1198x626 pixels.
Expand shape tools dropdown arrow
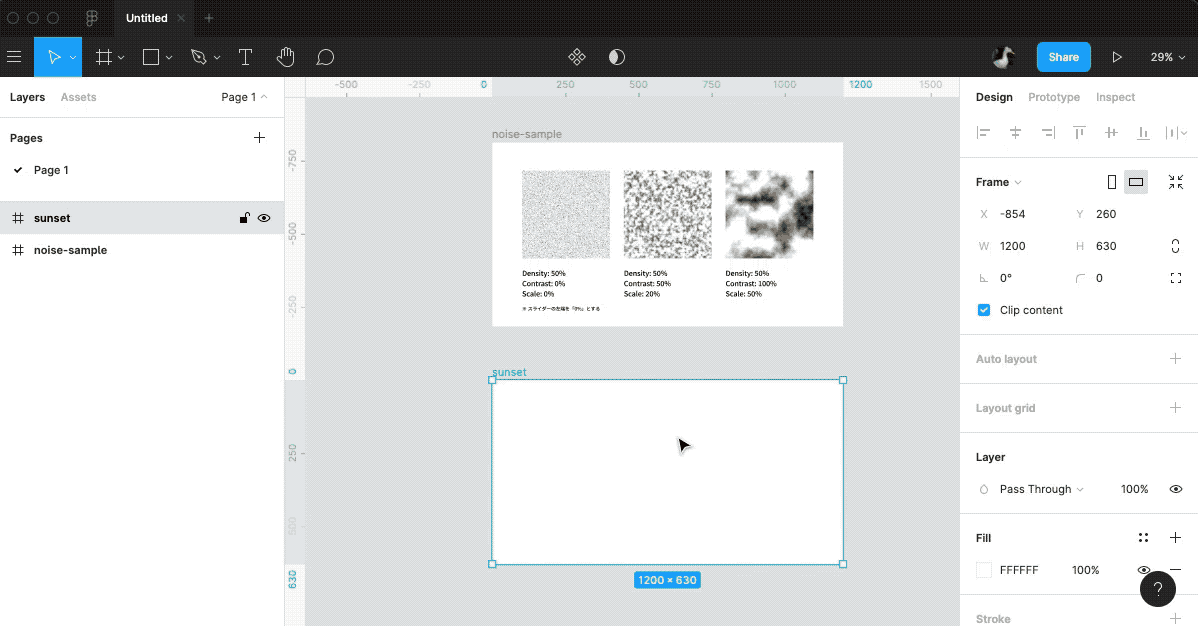point(169,57)
